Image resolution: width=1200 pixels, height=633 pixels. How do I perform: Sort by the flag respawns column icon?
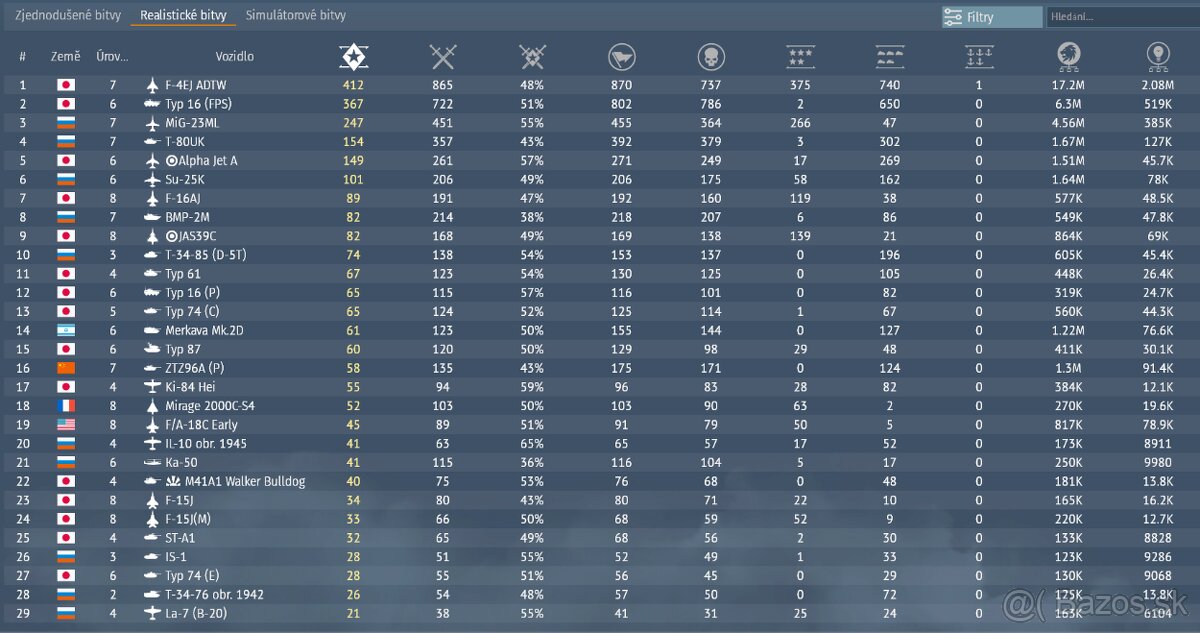621,57
